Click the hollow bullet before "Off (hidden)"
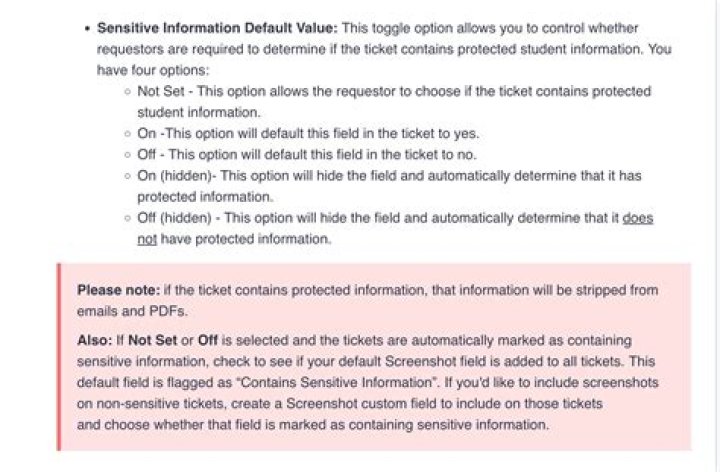 pos(128,219)
